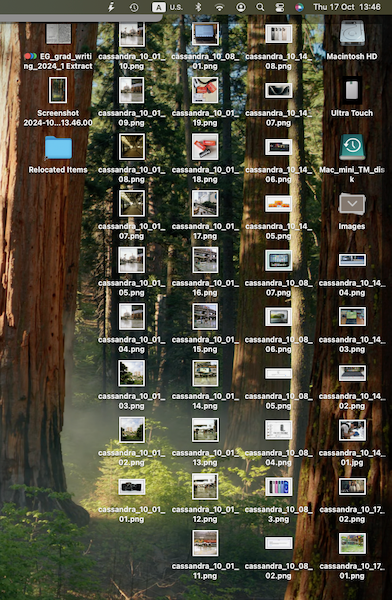This screenshot has width=392, height=600.
Task: Select cassandra_10_01_10.png thumbnail
Action: click(x=131, y=34)
